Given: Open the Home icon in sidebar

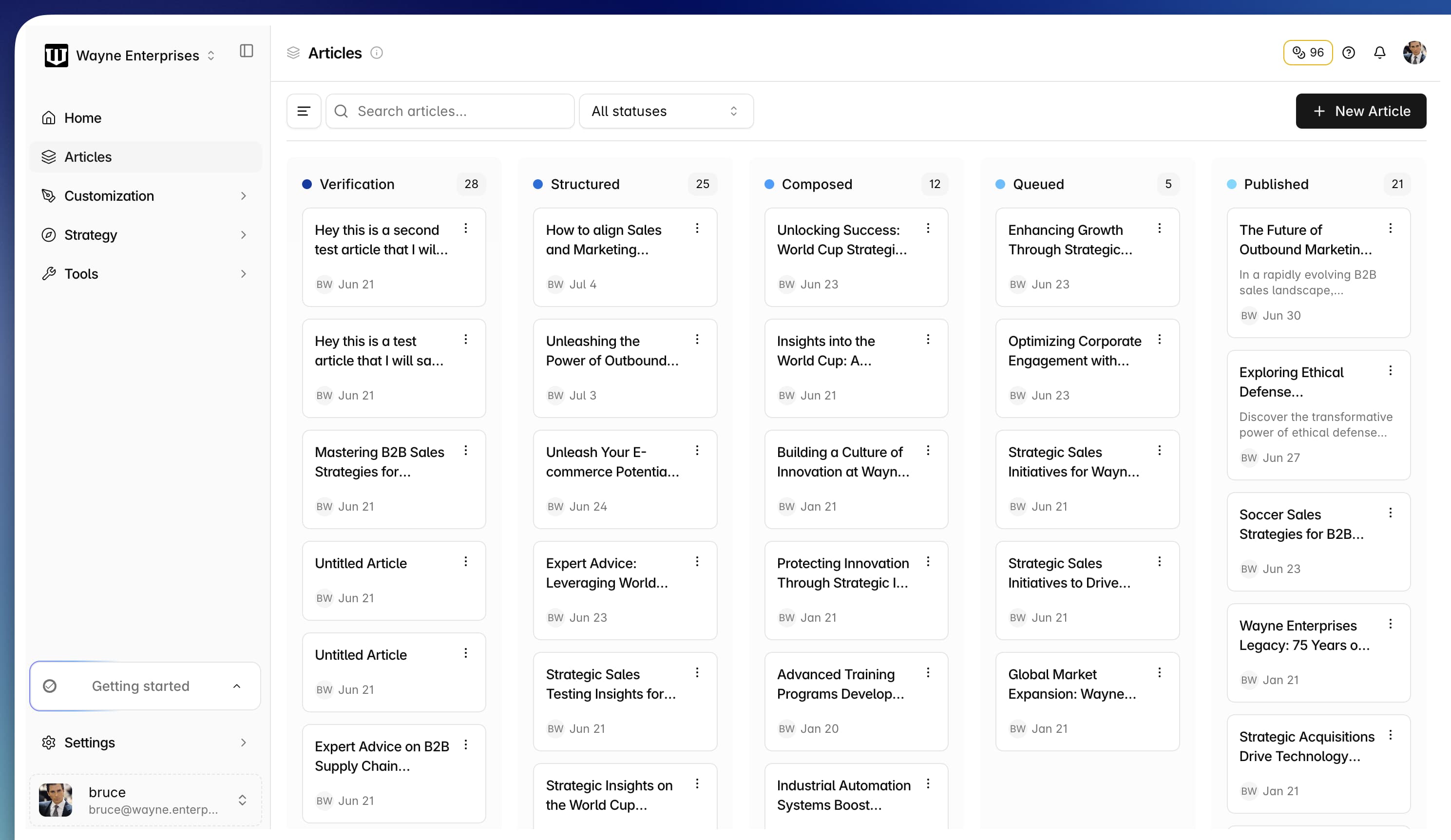Looking at the screenshot, I should [49, 117].
